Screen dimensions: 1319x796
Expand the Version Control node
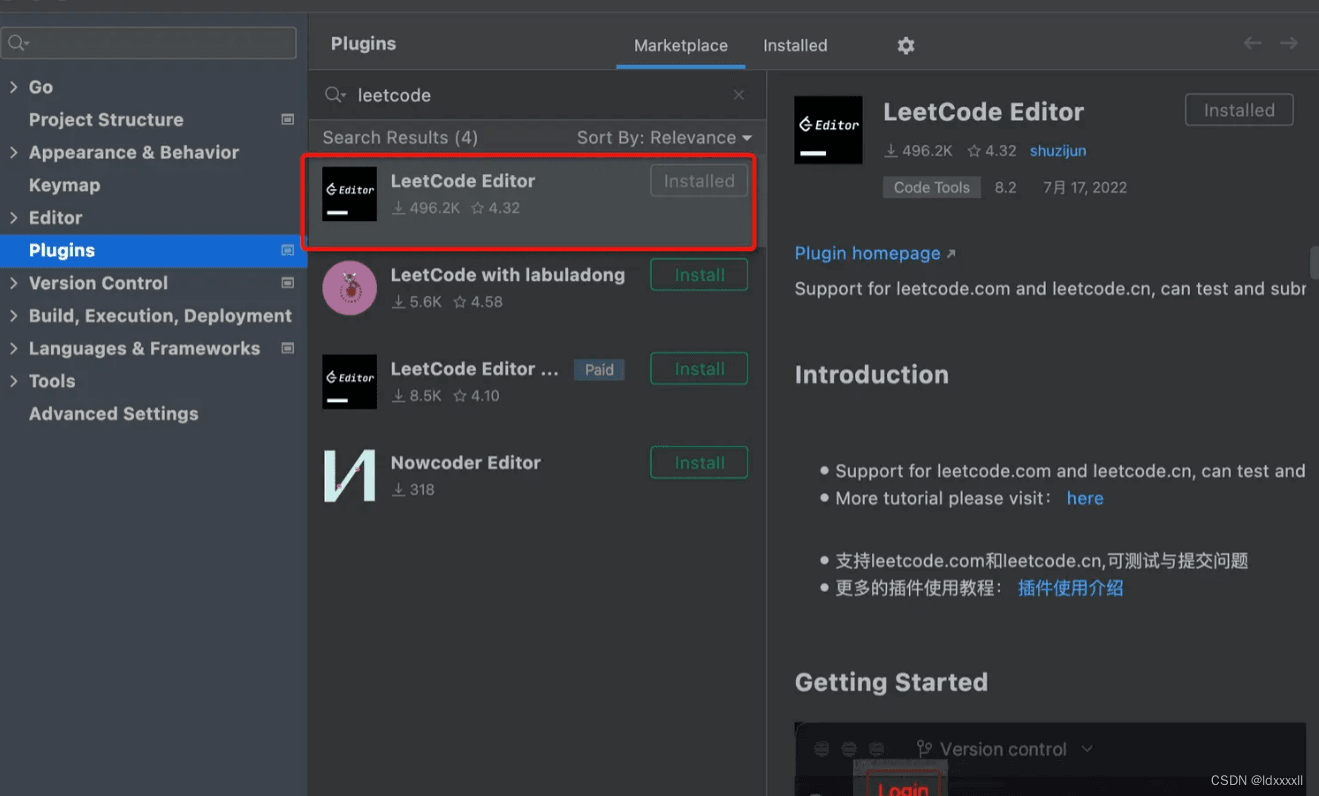tap(13, 283)
